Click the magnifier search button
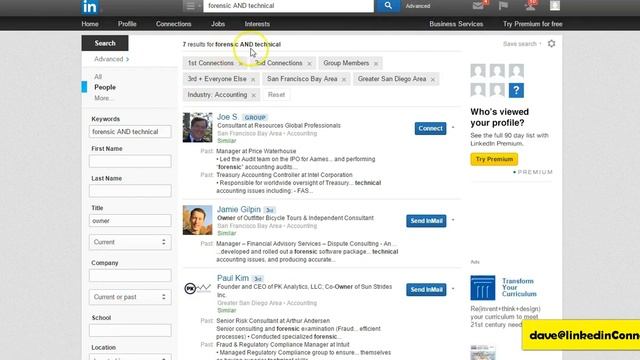The height and width of the screenshot is (360, 640). (388, 6)
